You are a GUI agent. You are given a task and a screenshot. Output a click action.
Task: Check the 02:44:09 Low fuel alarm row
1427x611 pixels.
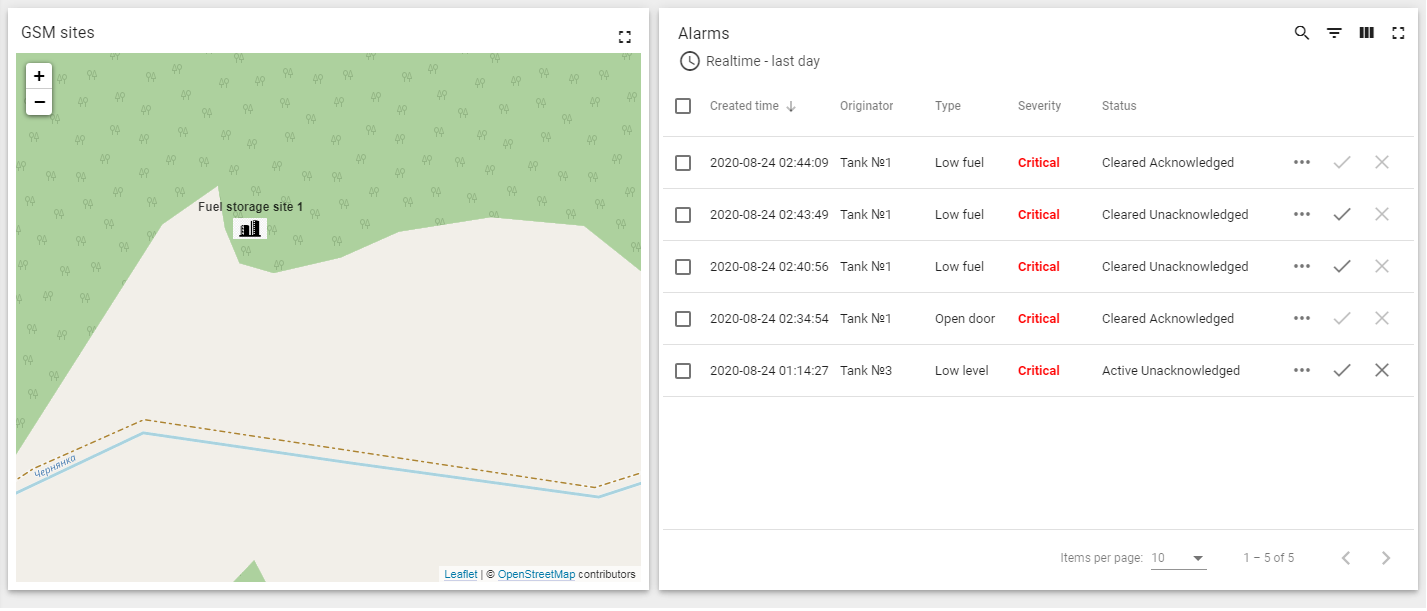[x=683, y=163]
